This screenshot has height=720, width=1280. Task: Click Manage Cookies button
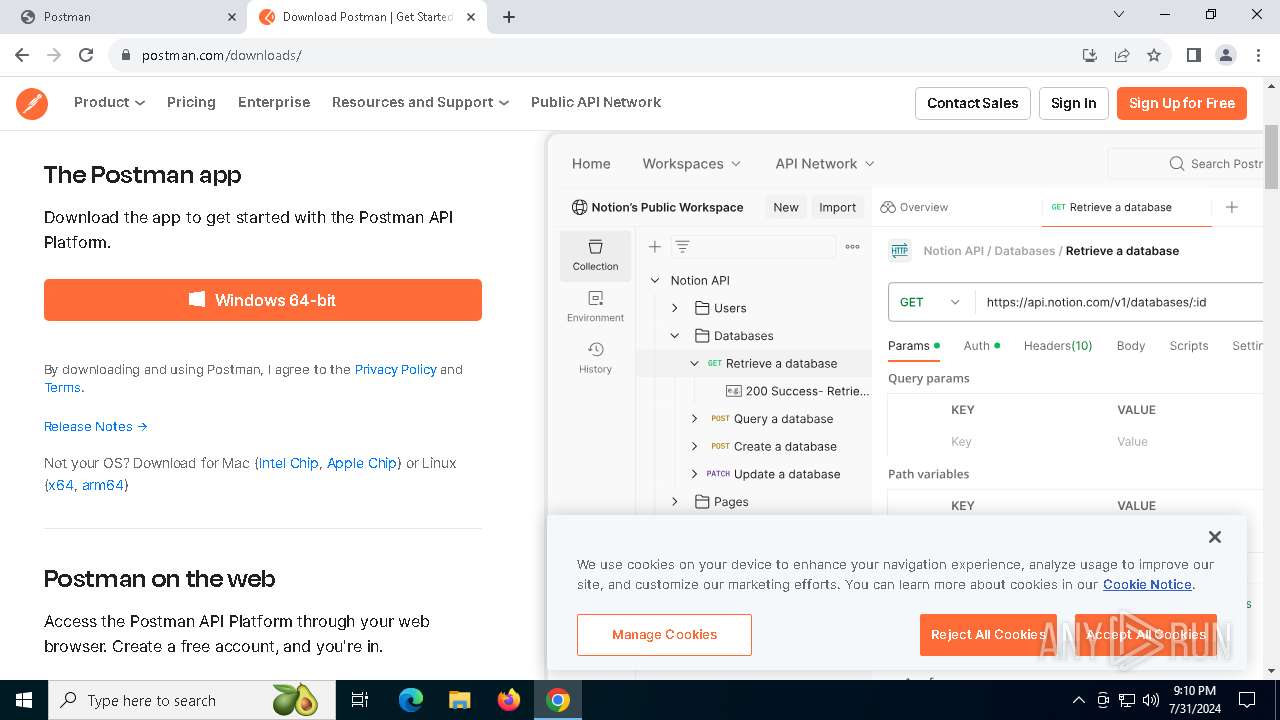664,635
